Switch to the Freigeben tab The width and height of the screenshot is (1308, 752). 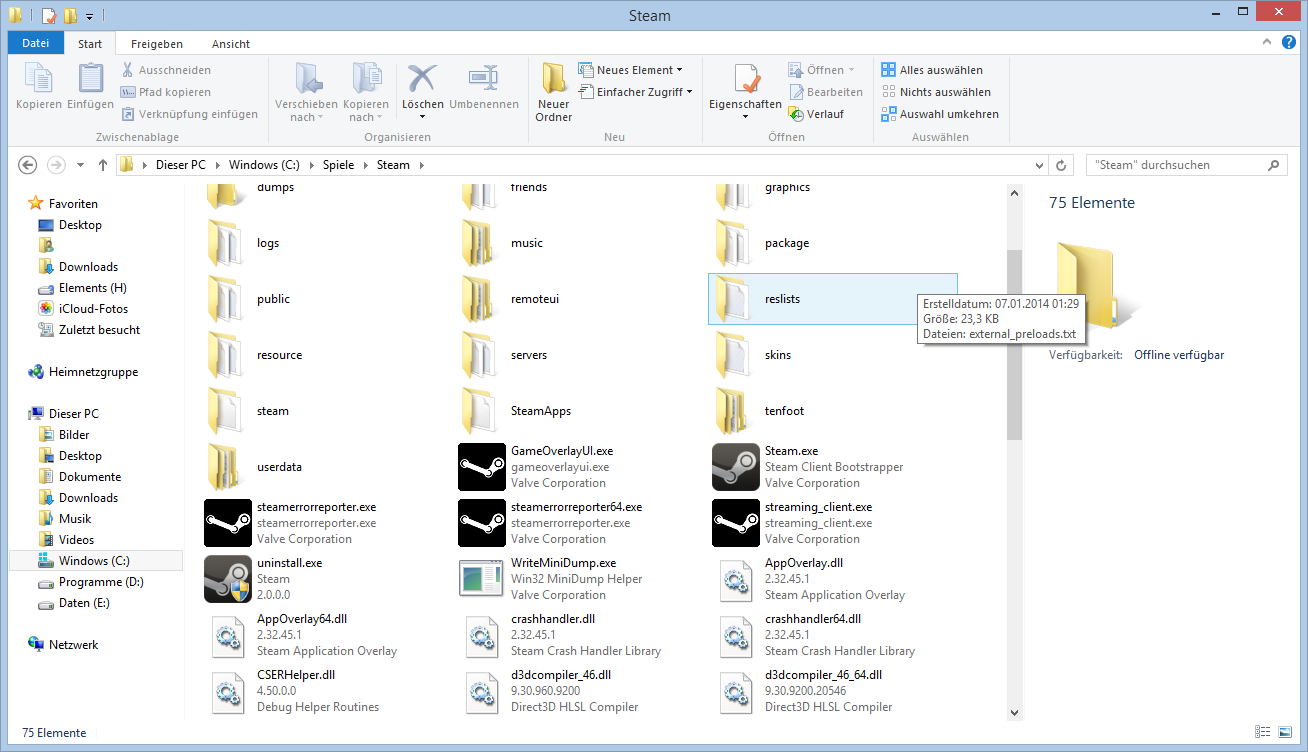[157, 44]
